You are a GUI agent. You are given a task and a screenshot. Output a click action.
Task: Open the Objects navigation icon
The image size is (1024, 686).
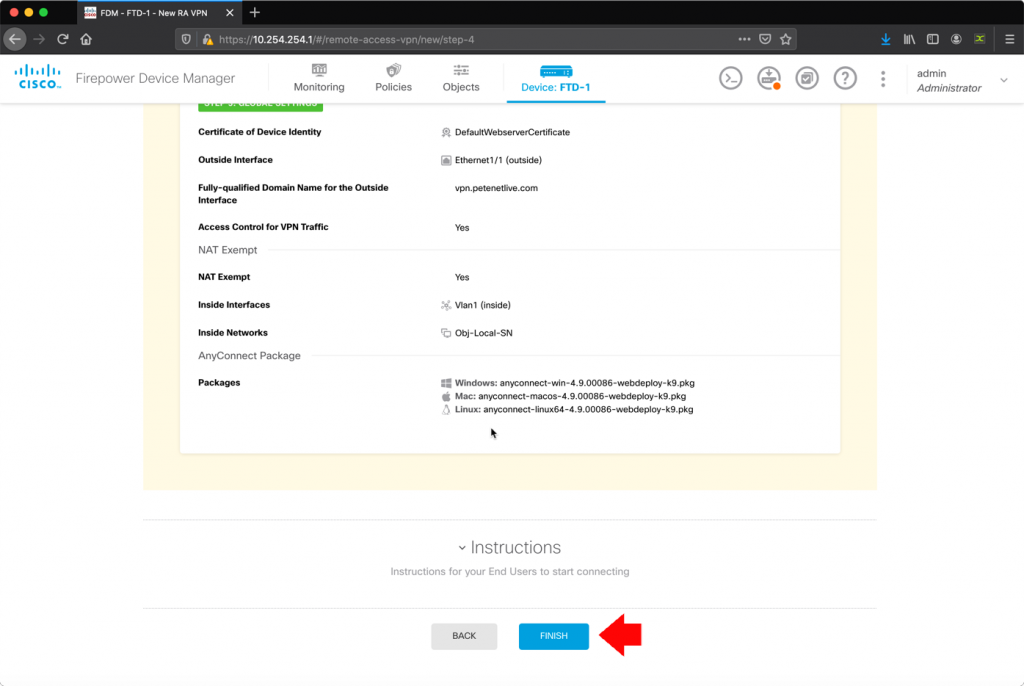(460, 77)
